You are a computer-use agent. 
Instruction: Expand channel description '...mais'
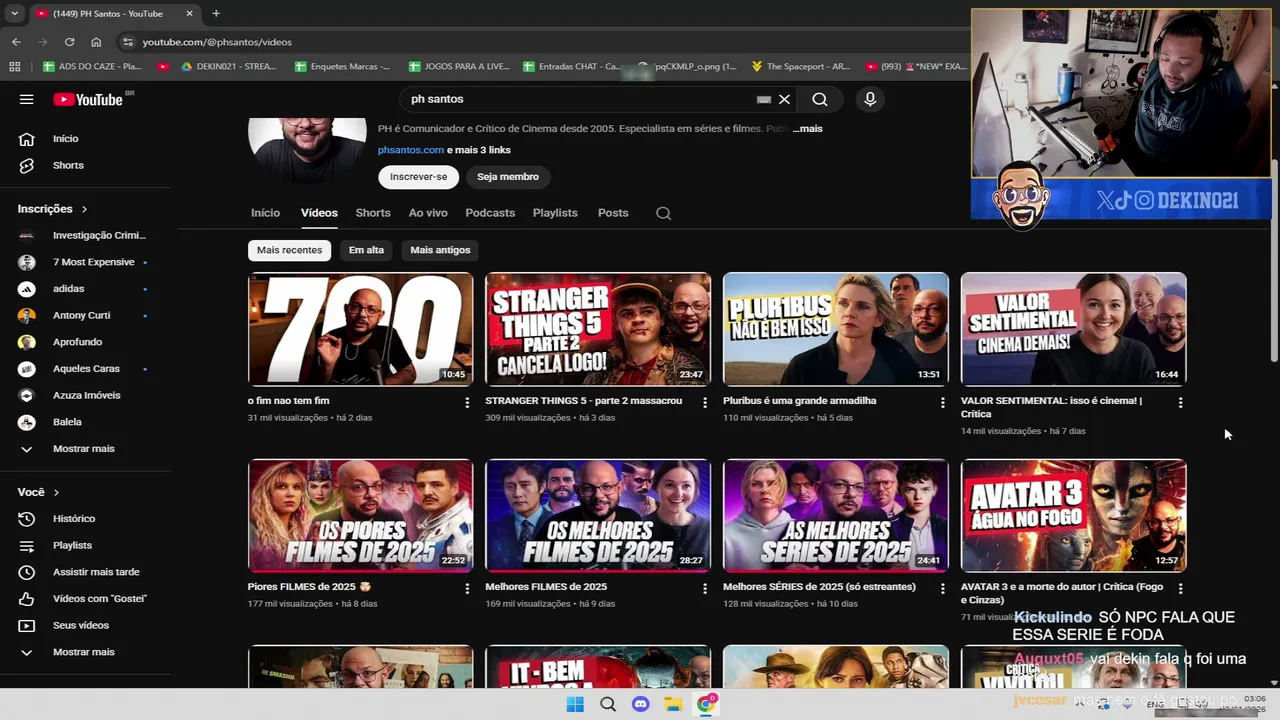808,129
